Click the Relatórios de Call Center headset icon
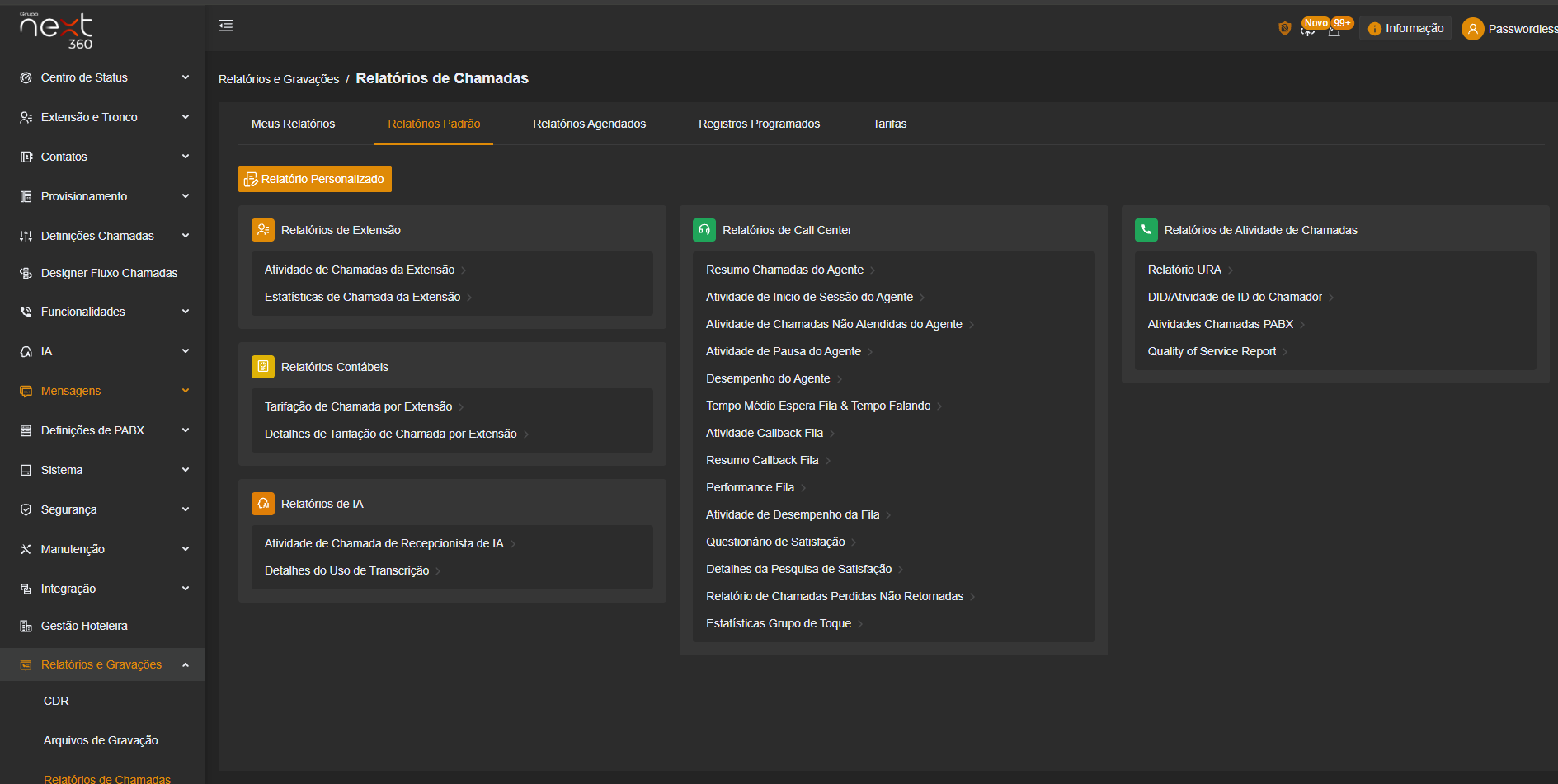The width and height of the screenshot is (1558, 784). (x=704, y=230)
